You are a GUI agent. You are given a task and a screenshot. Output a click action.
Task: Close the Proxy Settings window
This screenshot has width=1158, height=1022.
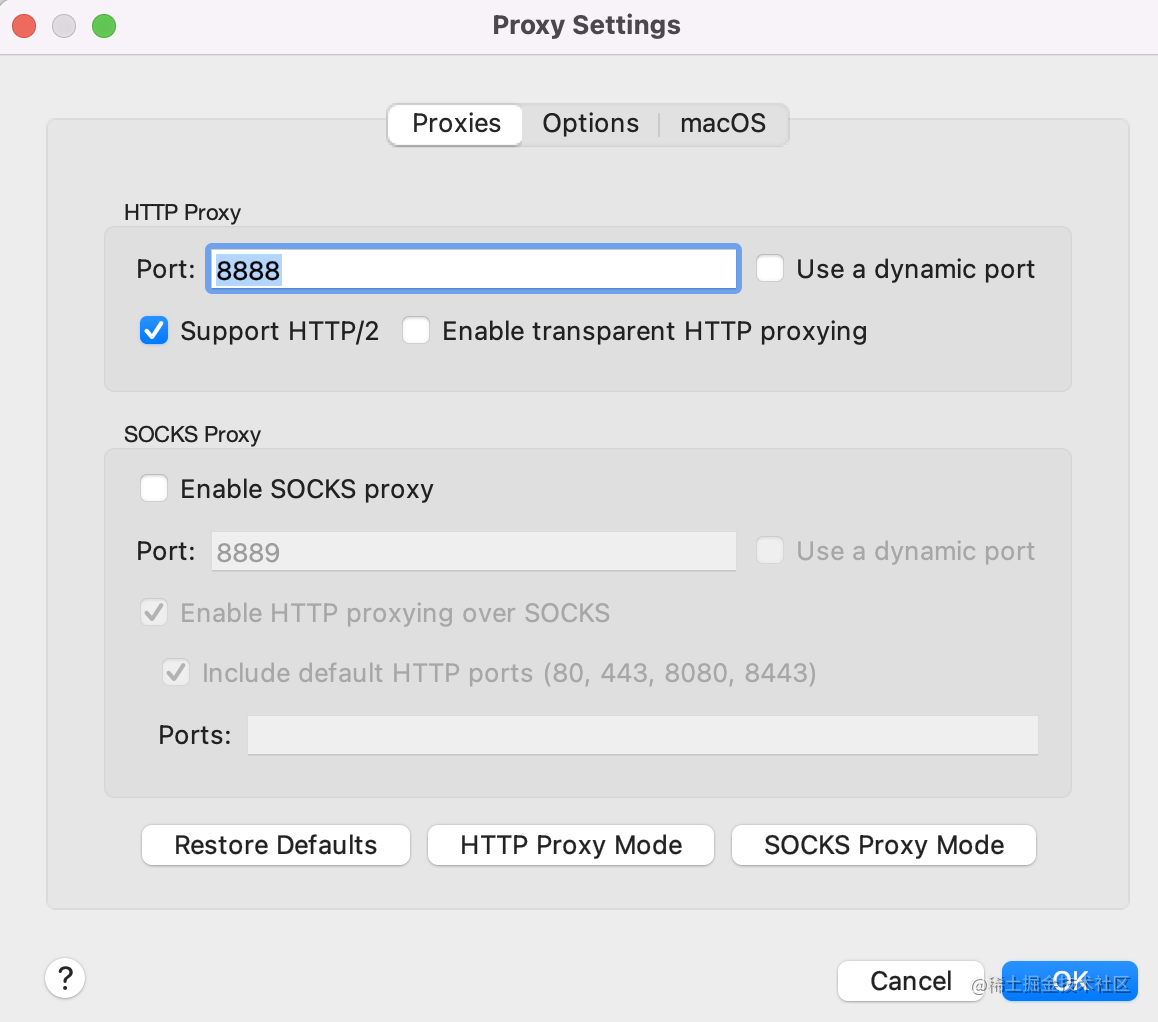(x=24, y=26)
